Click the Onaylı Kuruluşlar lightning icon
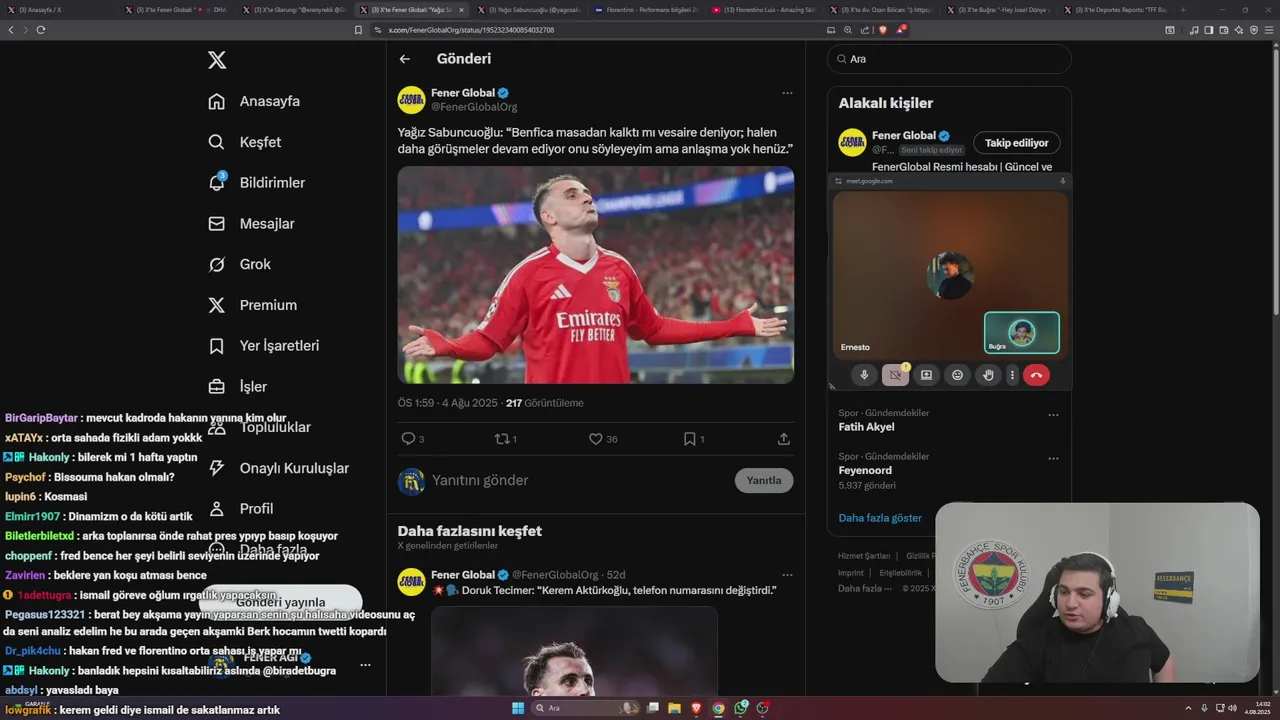Screen dimensions: 1280x720 tap(216, 468)
